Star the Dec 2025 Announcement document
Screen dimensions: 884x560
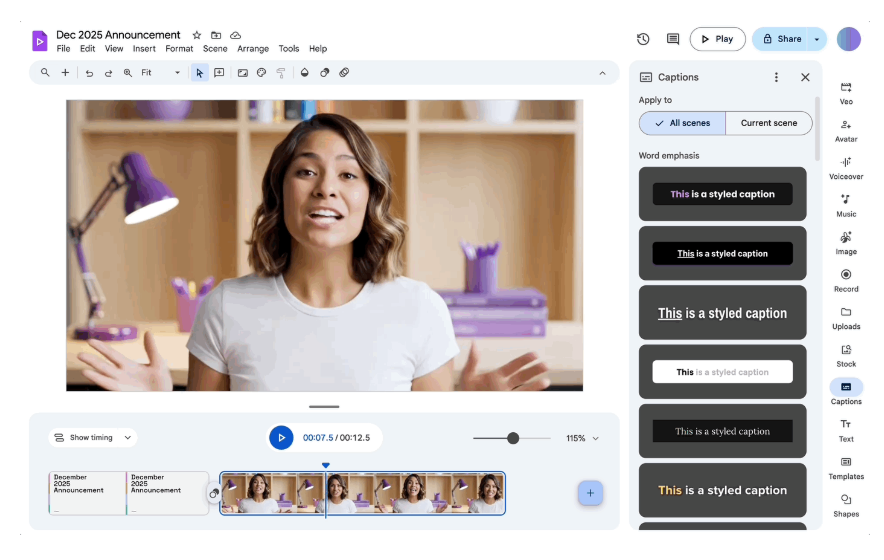196,35
